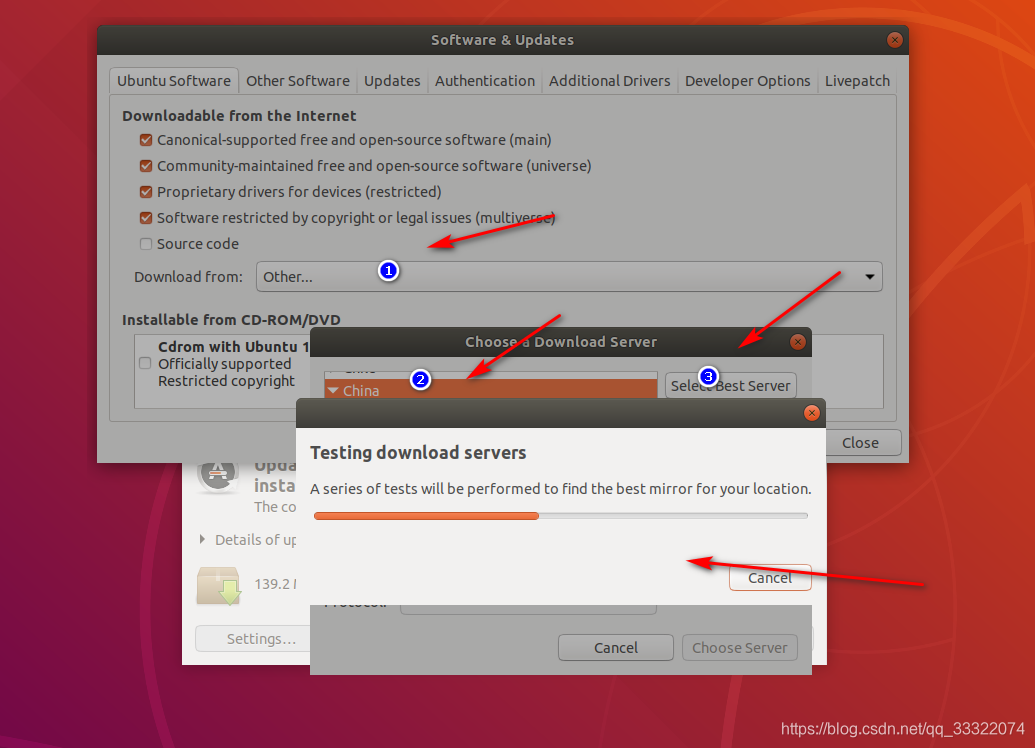Click Select Best Server button
This screenshot has width=1035, height=748.
click(730, 386)
